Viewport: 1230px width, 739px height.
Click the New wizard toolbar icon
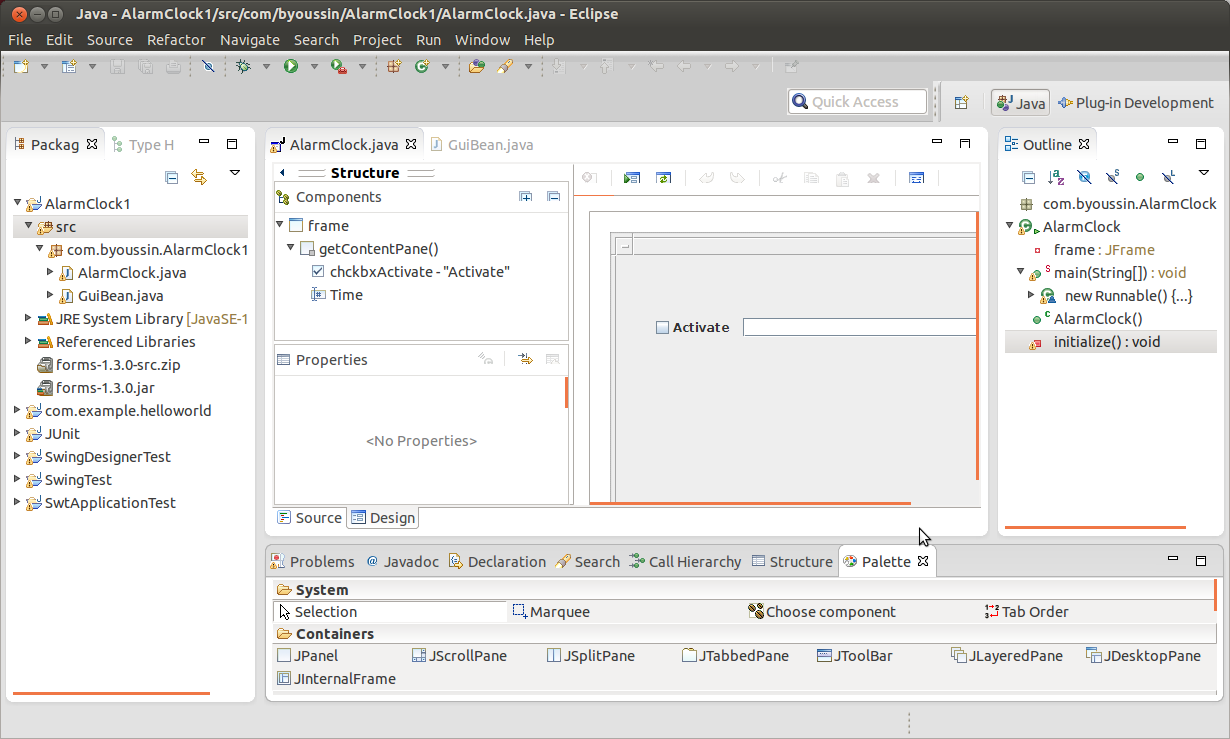pos(20,66)
